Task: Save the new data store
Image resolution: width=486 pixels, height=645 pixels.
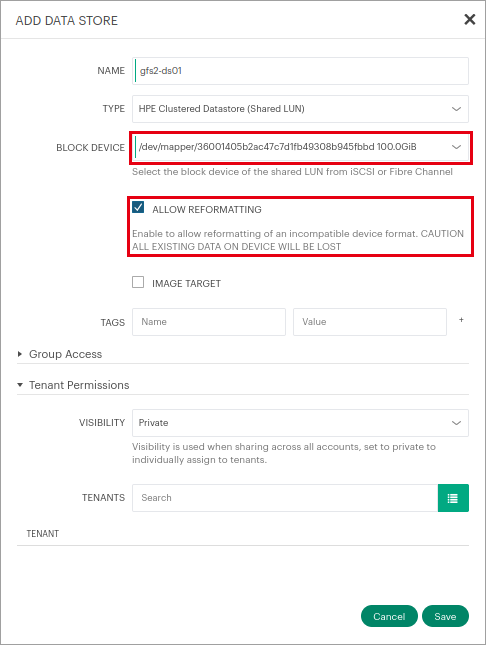Action: pos(445,616)
